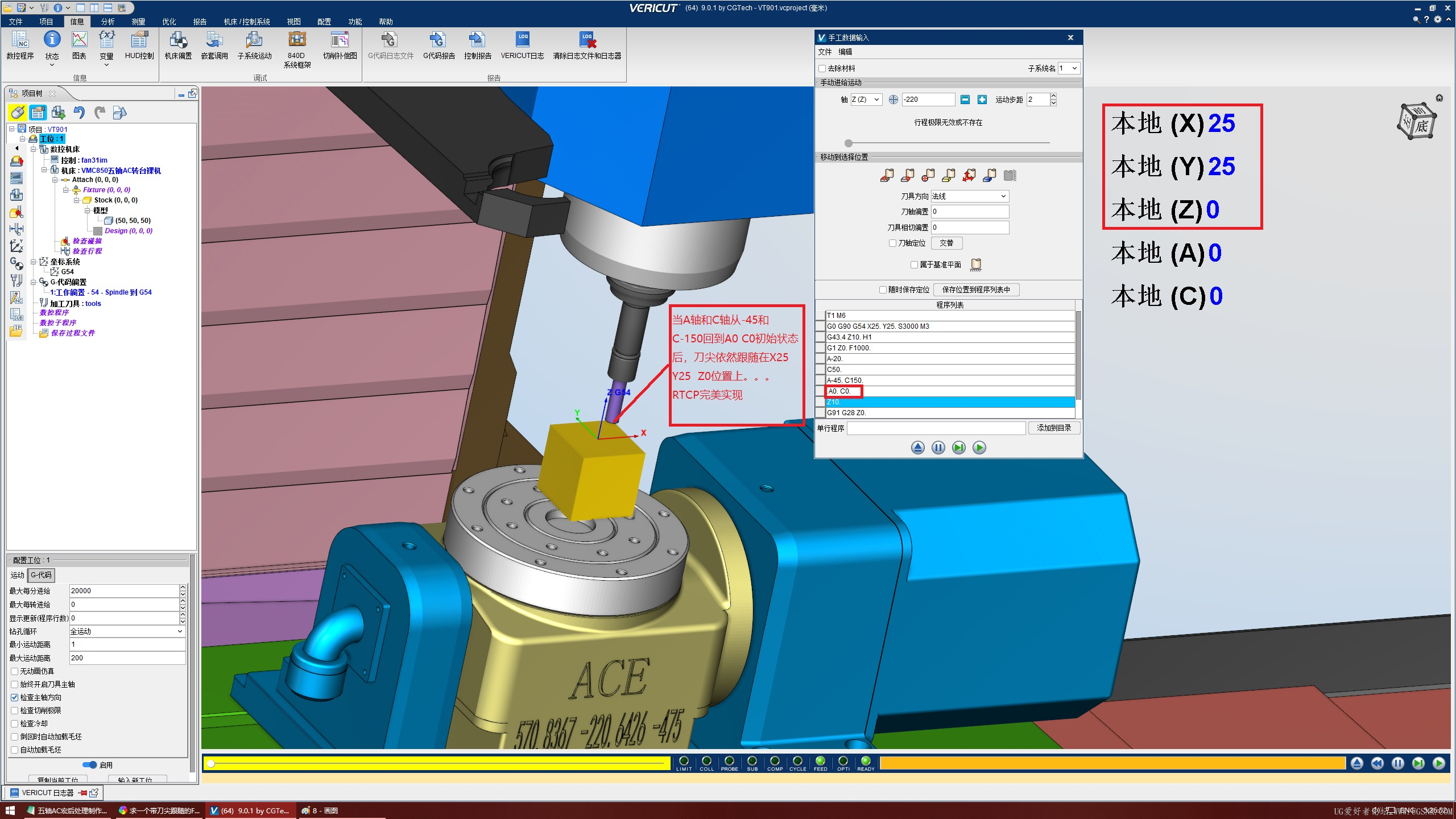Click the G代码报告 icon
The image size is (1456, 819).
439,41
